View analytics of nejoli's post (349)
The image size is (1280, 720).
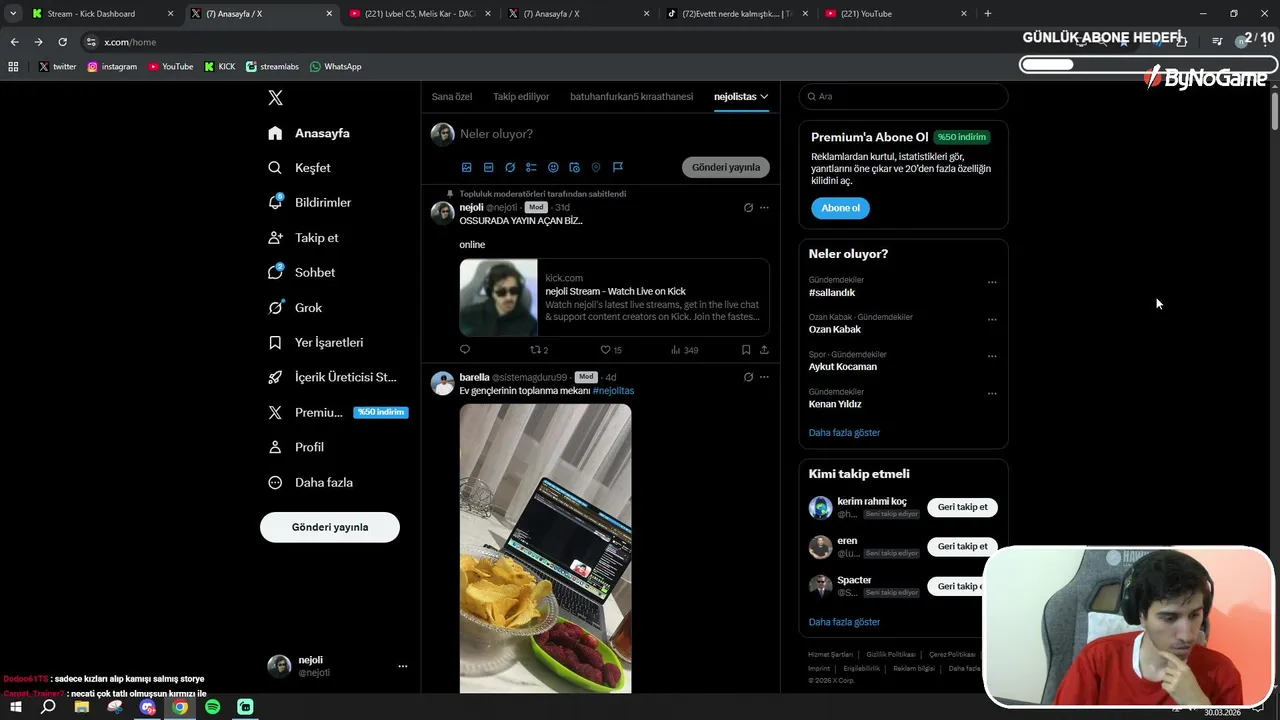(x=684, y=350)
